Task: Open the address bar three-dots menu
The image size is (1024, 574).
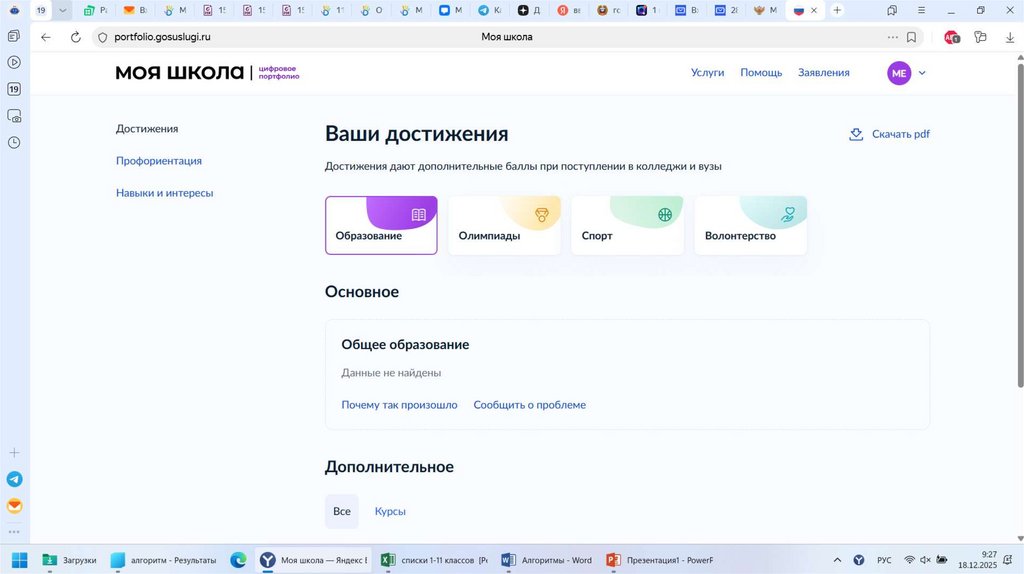Action: pyautogui.click(x=892, y=37)
